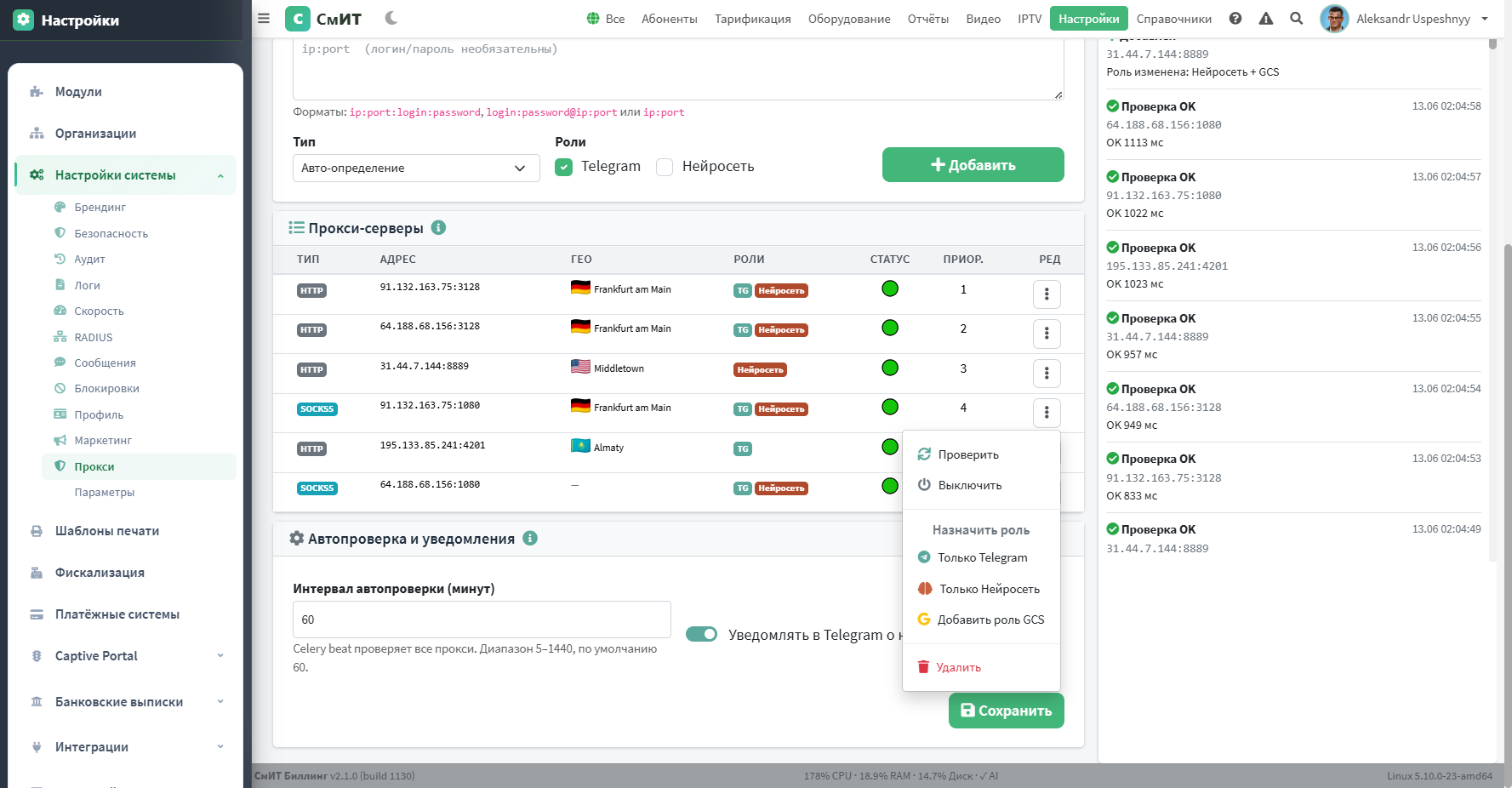The width and height of the screenshot is (1512, 788).
Task: Open three-dot menu for 31.44.7.144:8889
Action: (1047, 373)
